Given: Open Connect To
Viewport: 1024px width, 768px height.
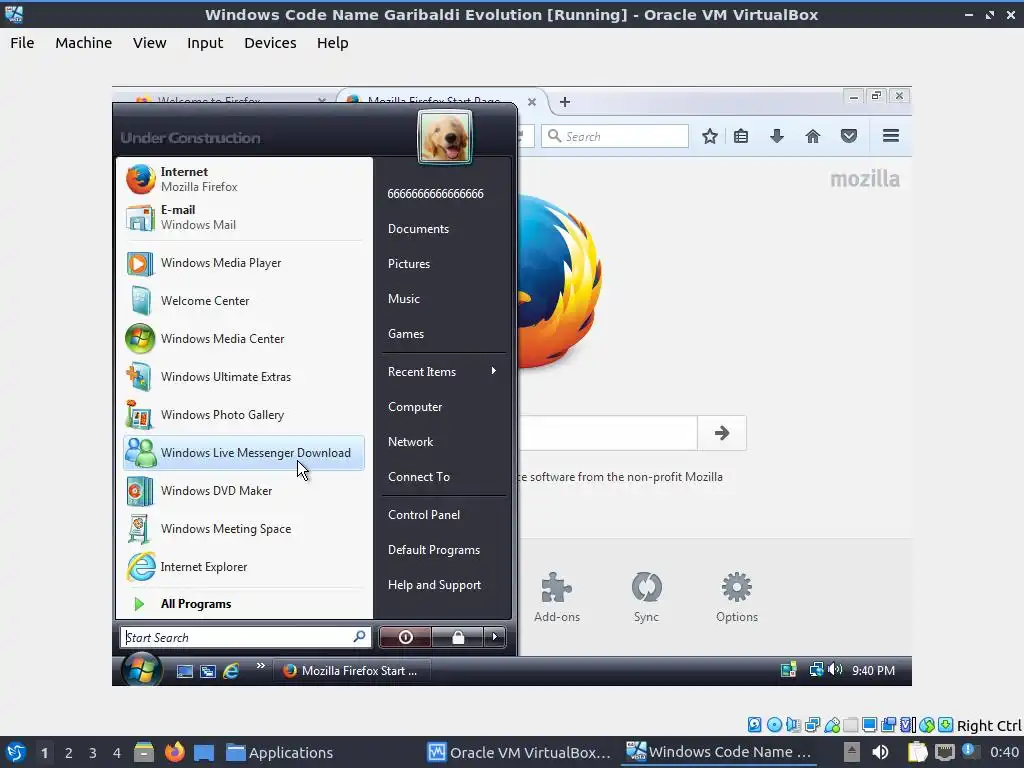Looking at the screenshot, I should point(419,477).
